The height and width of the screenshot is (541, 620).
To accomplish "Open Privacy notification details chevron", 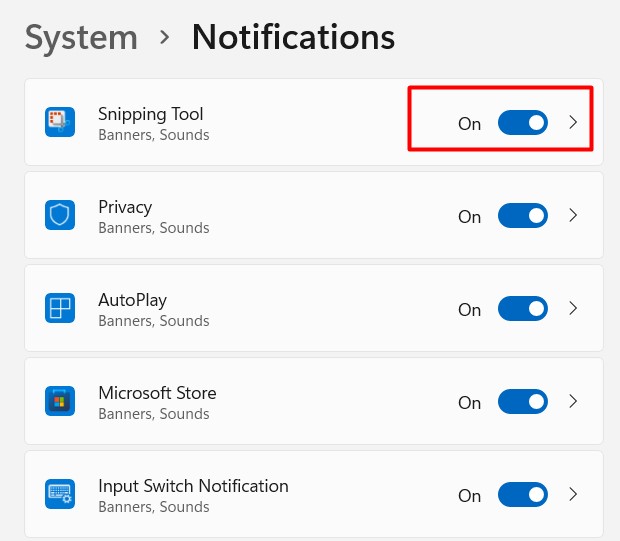I will [573, 216].
